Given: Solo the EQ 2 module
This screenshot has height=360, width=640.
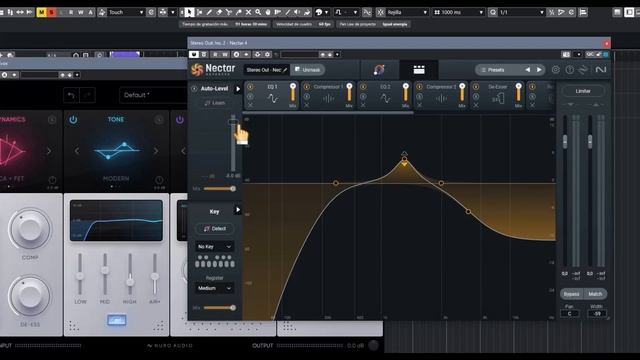Looking at the screenshot, I should point(363,96).
